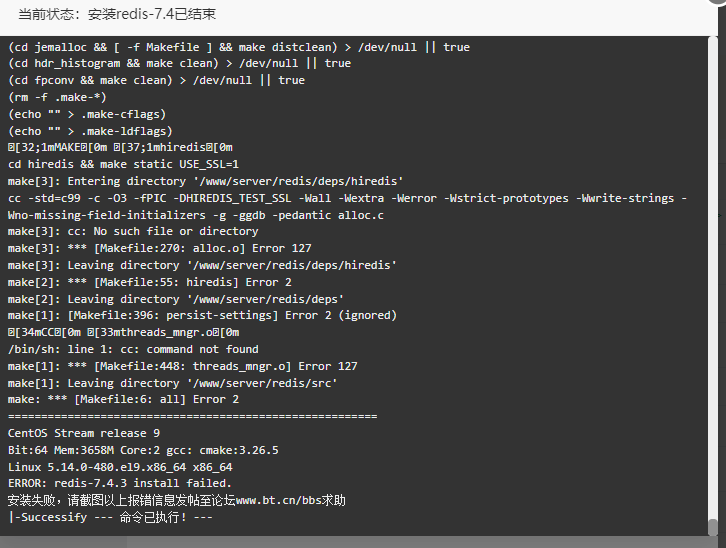Click the 'cc: command not found' line
The image size is (726, 548).
click(133, 349)
